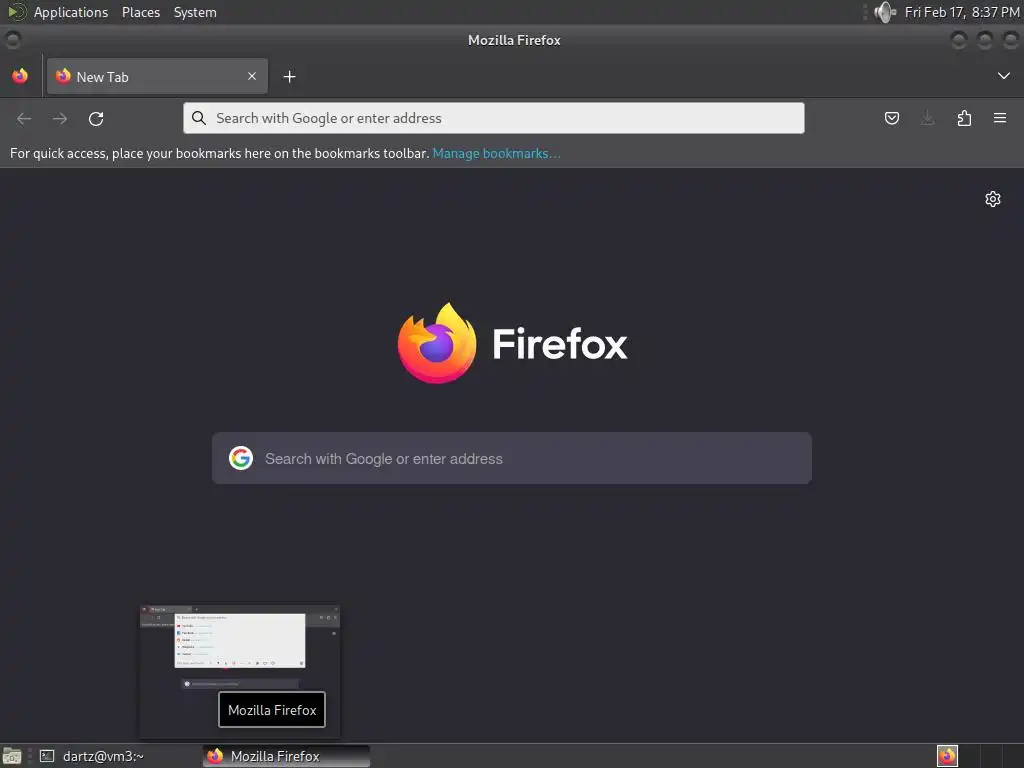Open the clock showing Fri Feb 17
1024x768 pixels.
click(x=962, y=12)
